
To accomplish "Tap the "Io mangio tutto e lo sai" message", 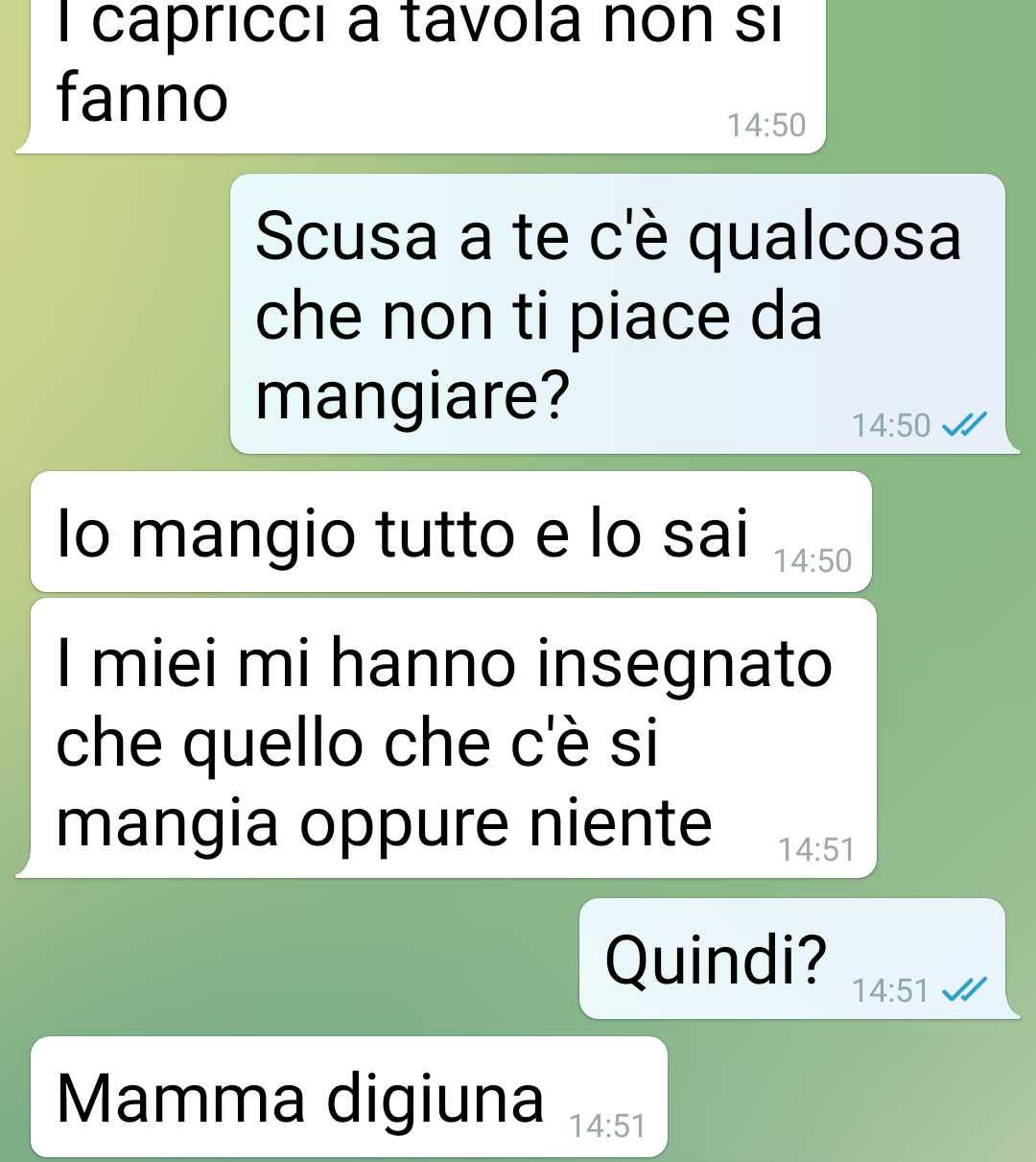I will [451, 532].
